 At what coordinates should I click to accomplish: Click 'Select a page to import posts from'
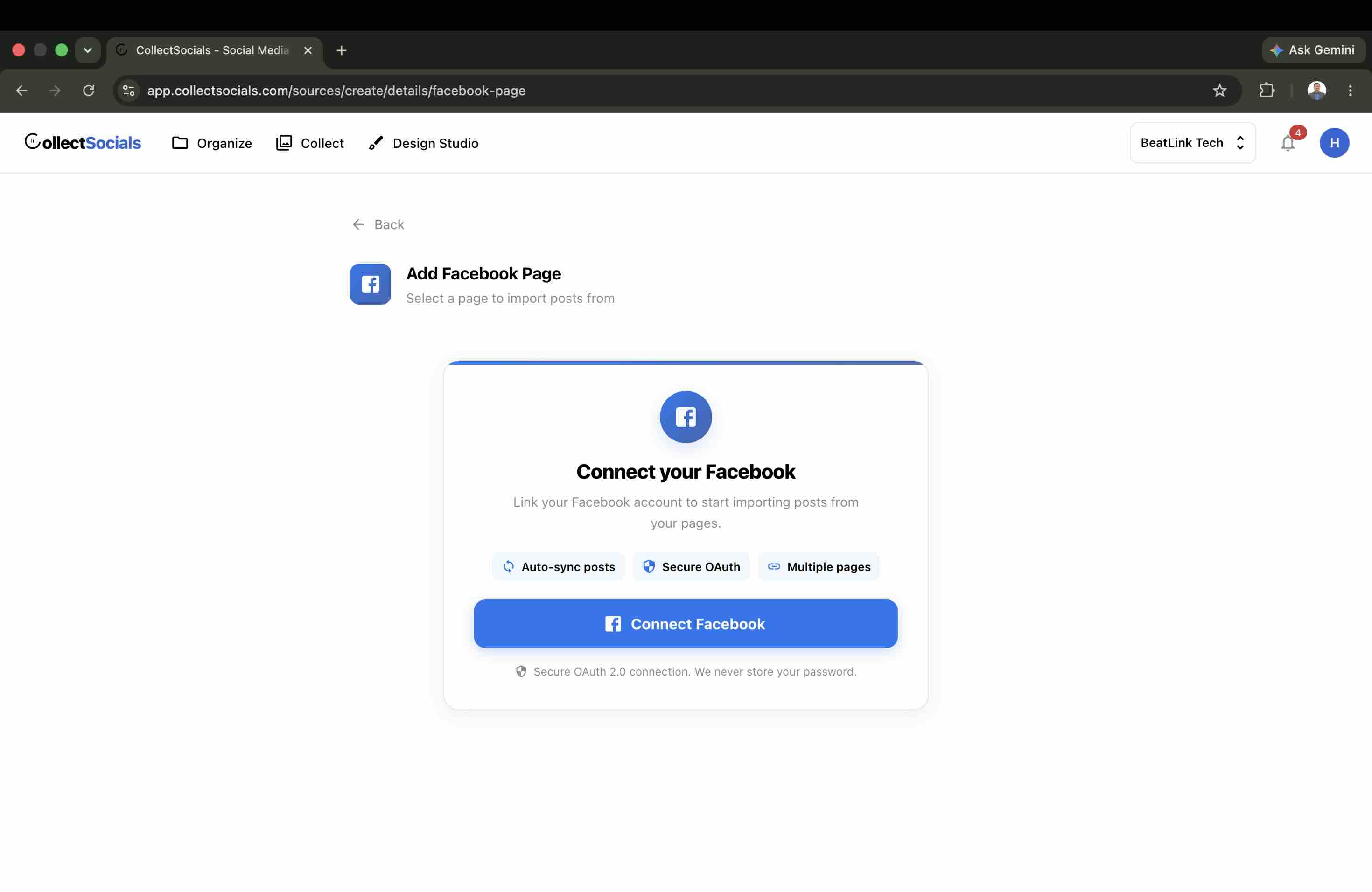510,299
